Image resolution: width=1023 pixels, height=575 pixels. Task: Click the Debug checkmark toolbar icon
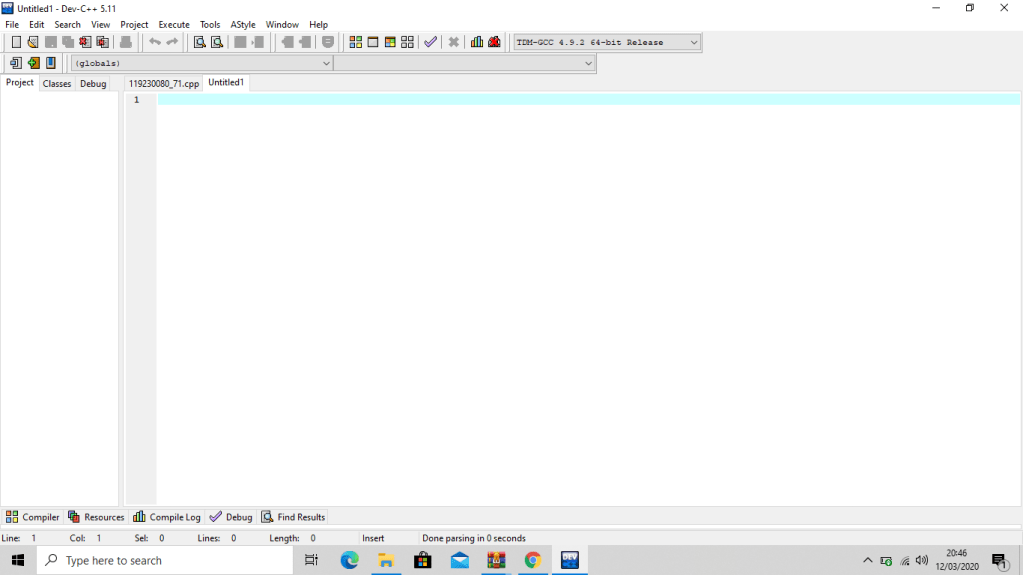click(430, 42)
